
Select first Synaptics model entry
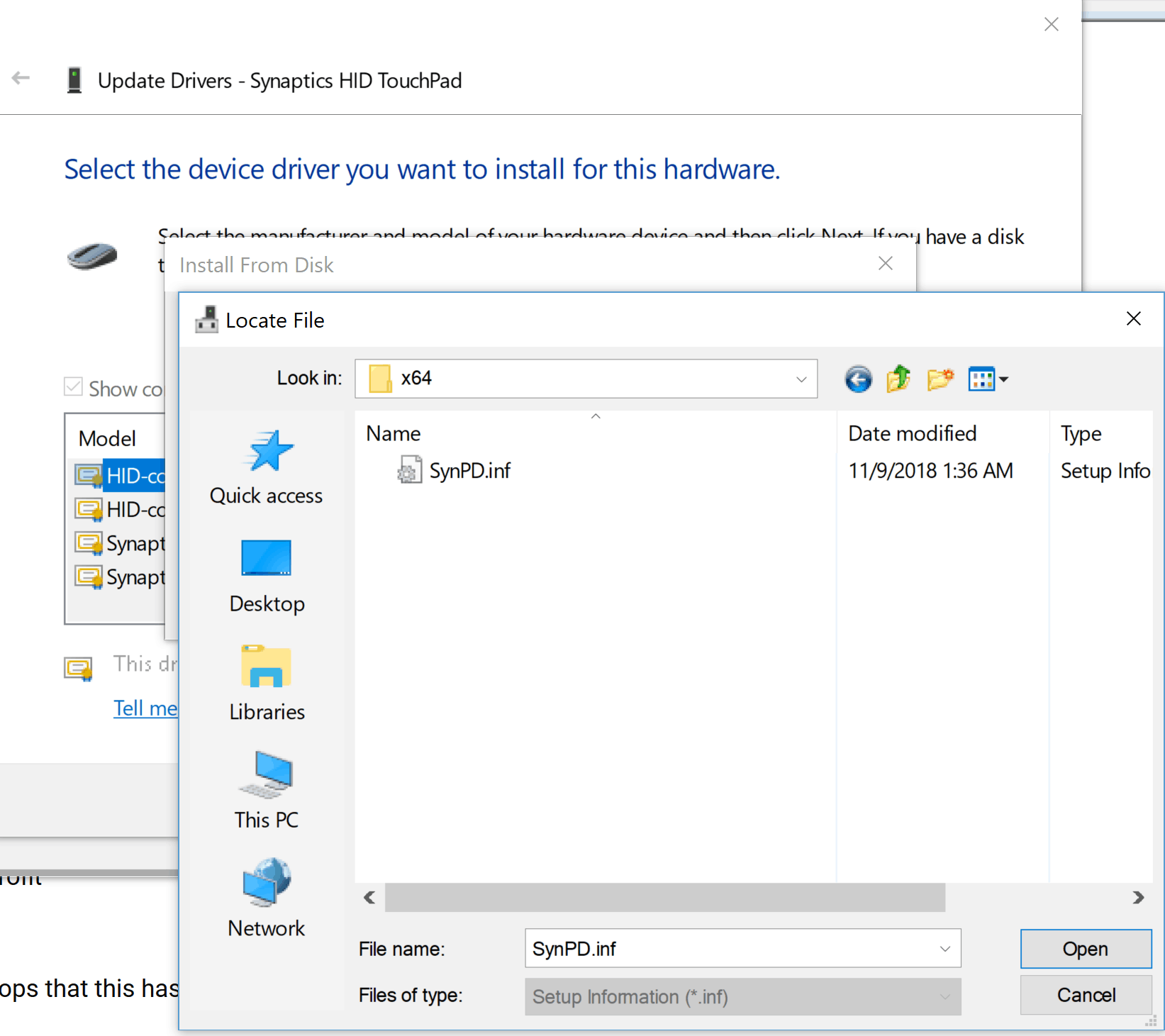(119, 543)
